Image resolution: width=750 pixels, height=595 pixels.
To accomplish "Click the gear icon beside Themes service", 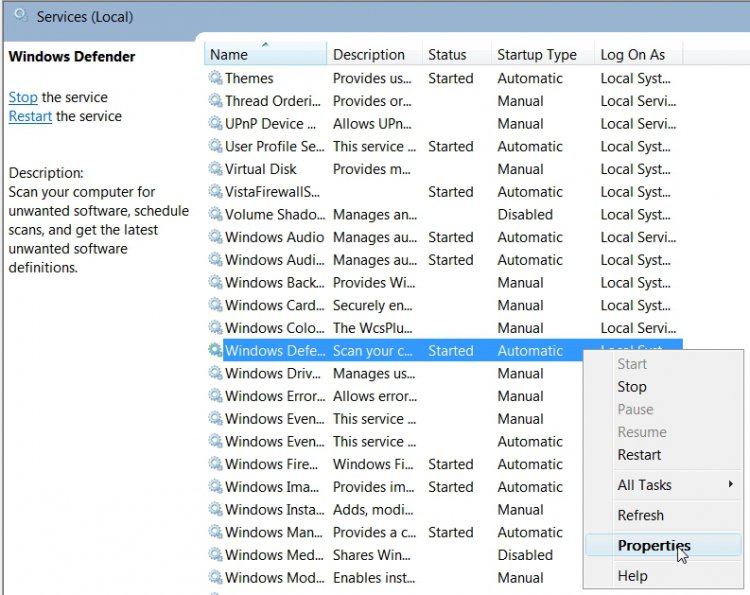I will point(215,77).
